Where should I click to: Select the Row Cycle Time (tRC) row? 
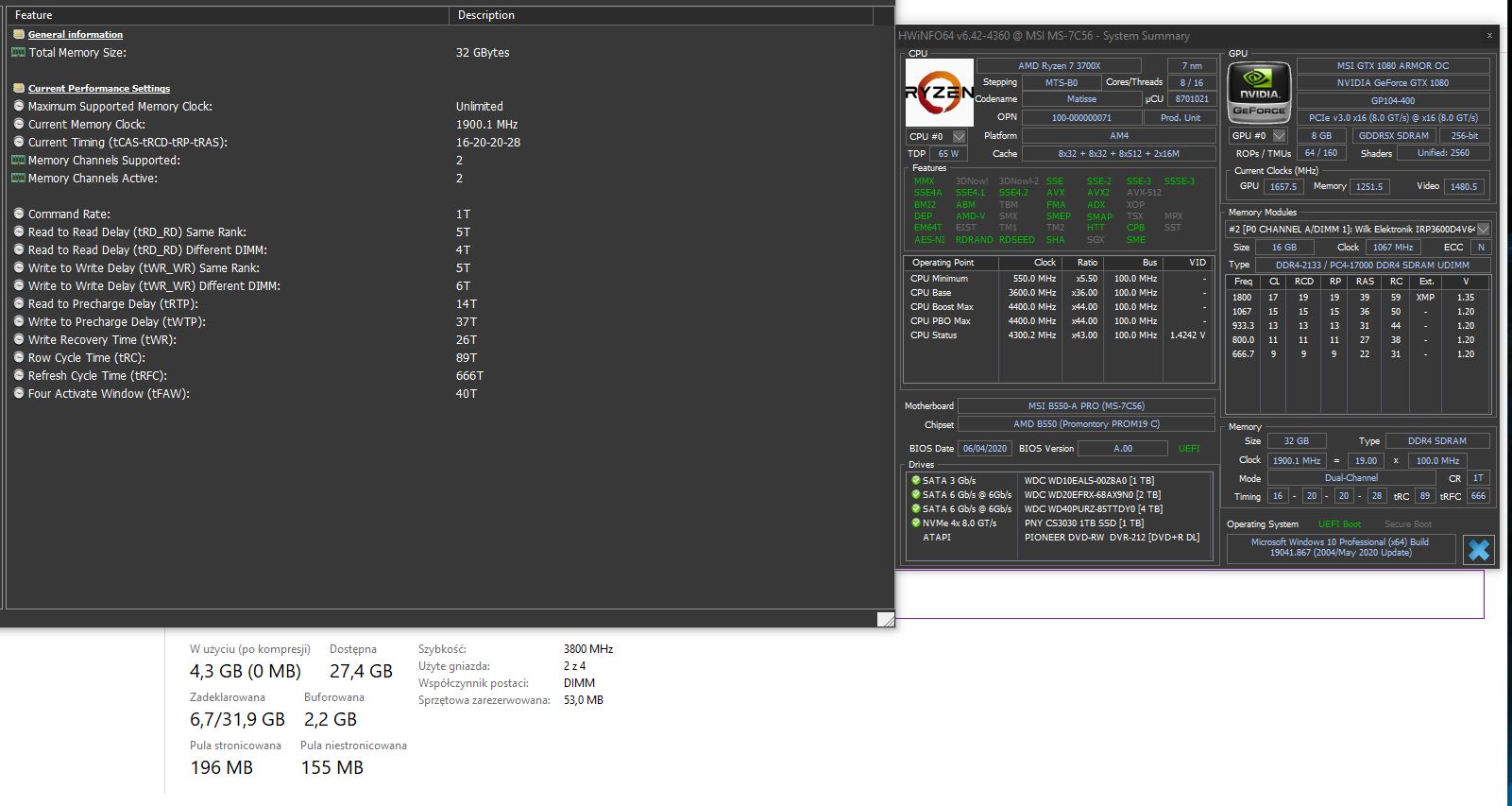click(x=449, y=357)
